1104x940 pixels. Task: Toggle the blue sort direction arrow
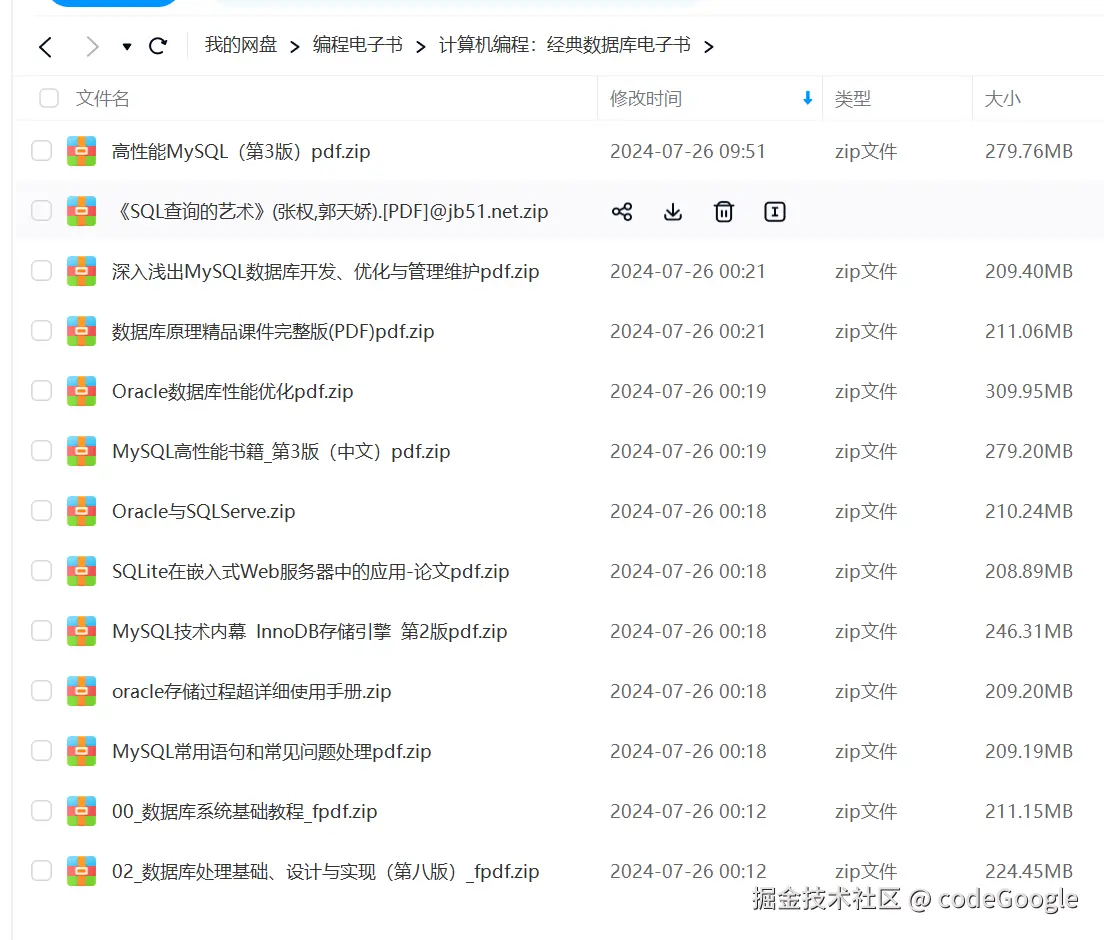pos(808,99)
